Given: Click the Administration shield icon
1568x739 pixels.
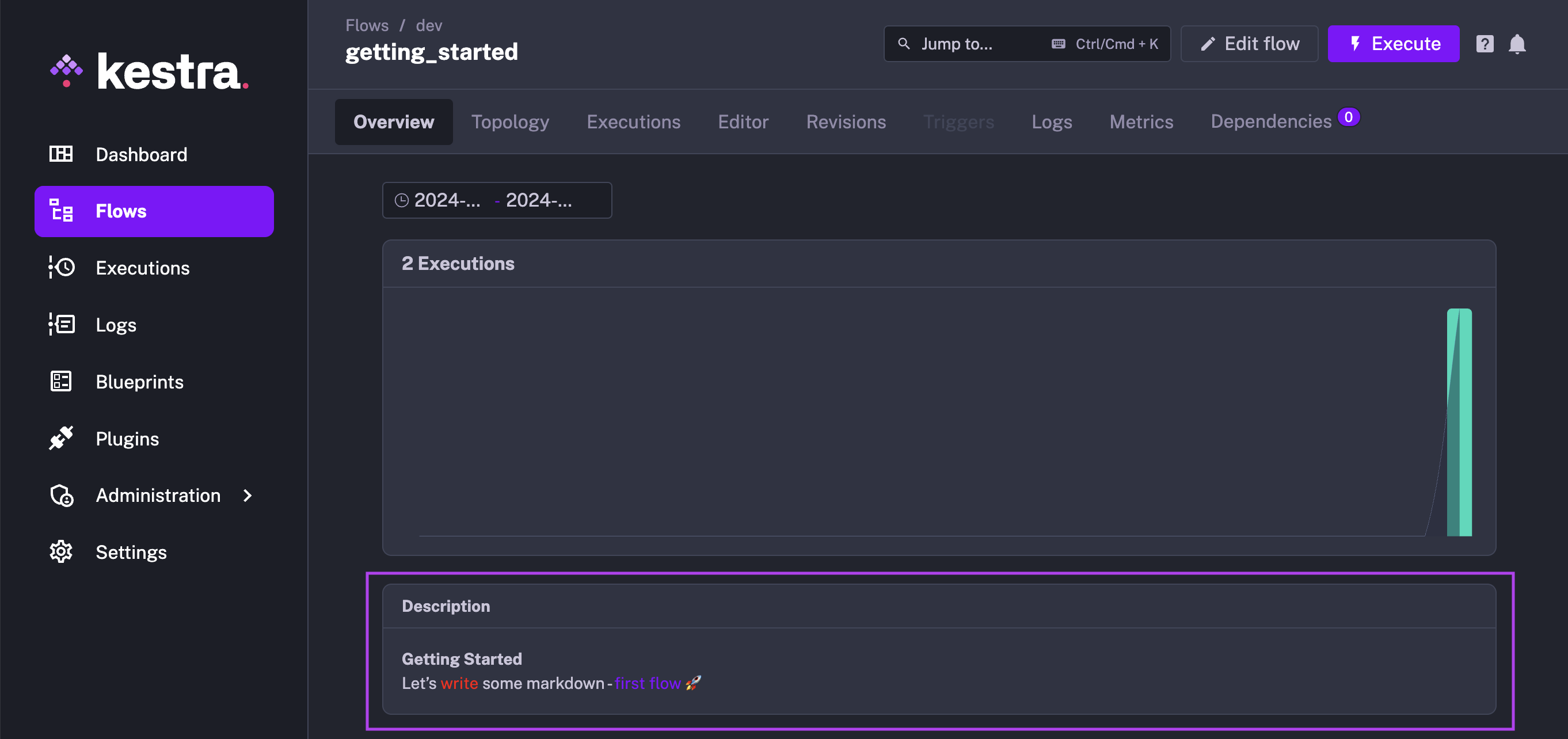Looking at the screenshot, I should pyautogui.click(x=61, y=496).
